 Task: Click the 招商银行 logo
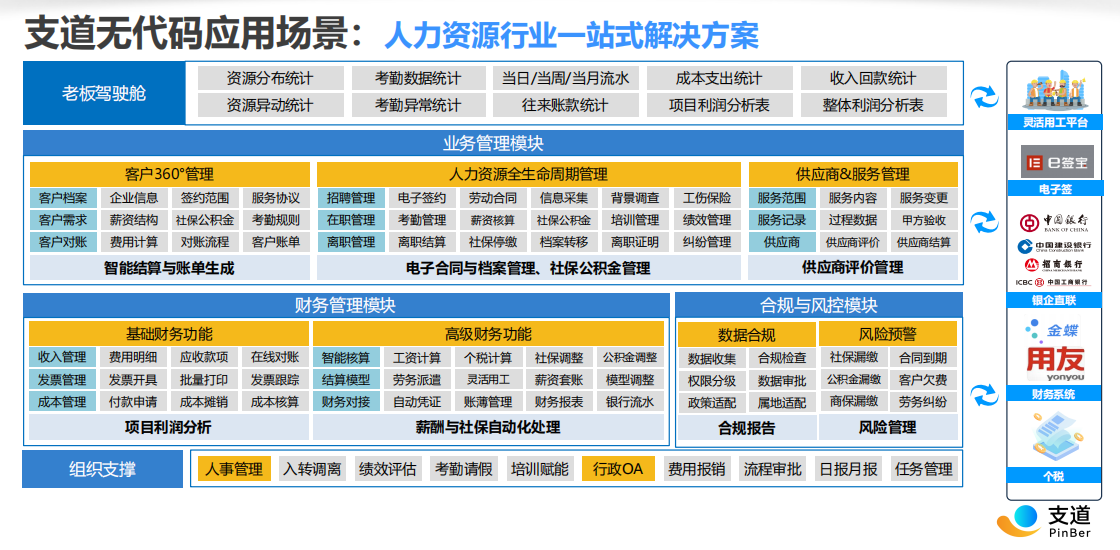1054,265
